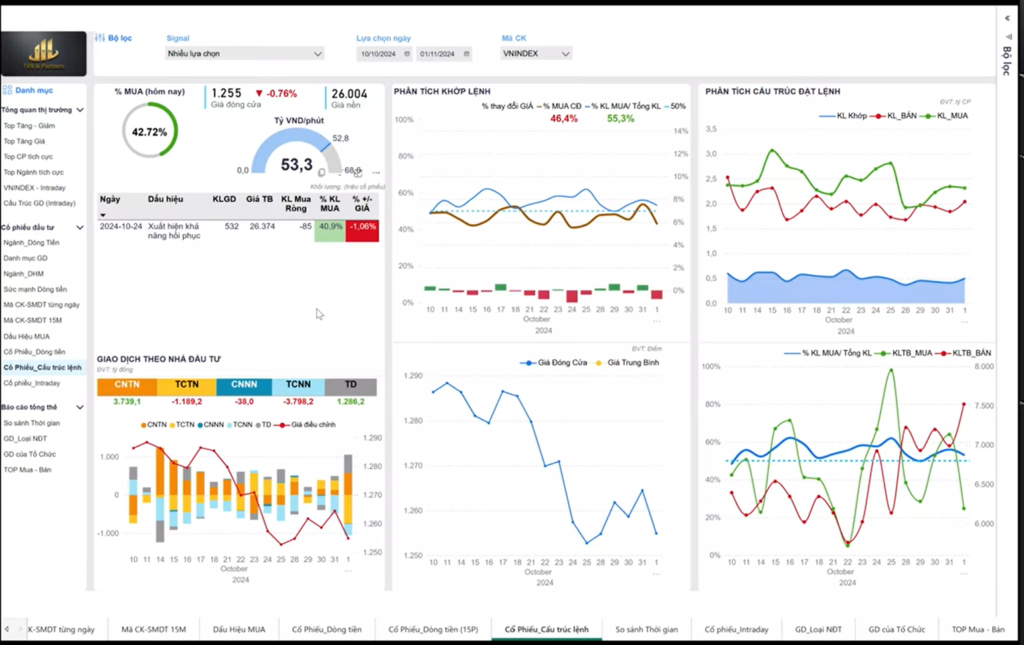1024x645 pixels.
Task: Toggle CNTN legend item in investor chart
Action: tap(153, 425)
